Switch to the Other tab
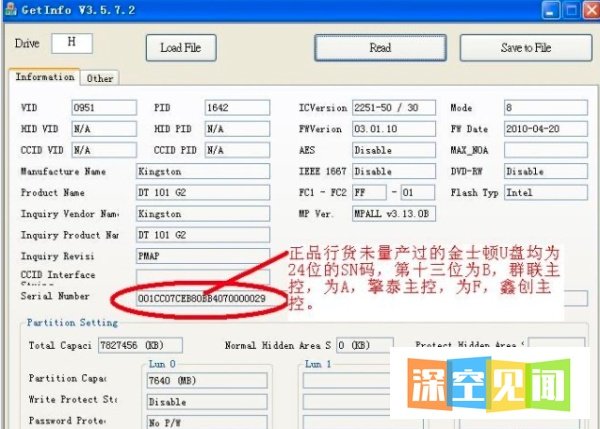The image size is (600, 429). [x=100, y=78]
